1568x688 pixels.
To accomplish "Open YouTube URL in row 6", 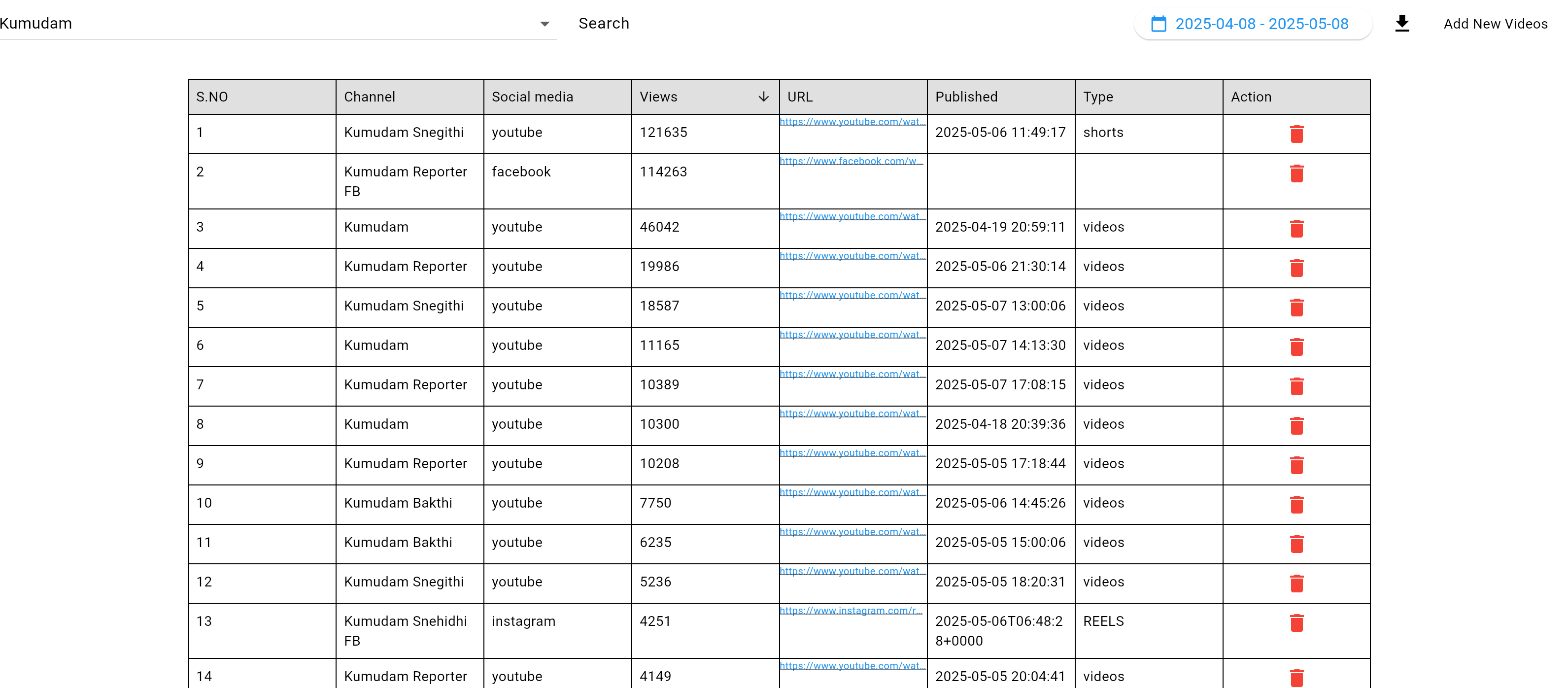I will click(x=852, y=334).
